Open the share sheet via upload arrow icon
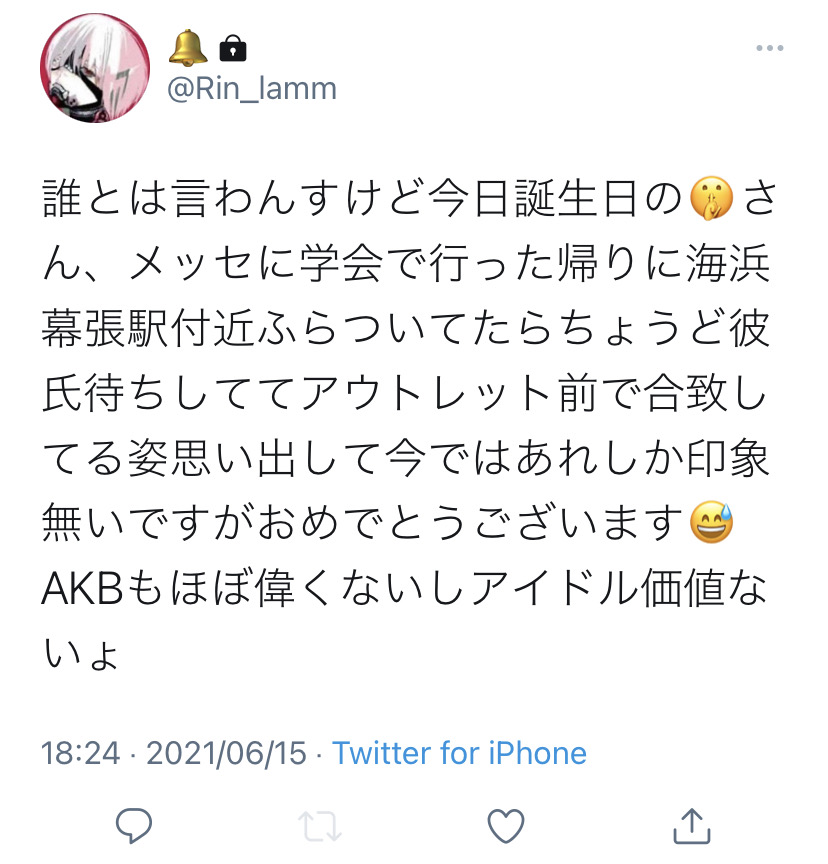The image size is (828, 864). click(x=692, y=825)
